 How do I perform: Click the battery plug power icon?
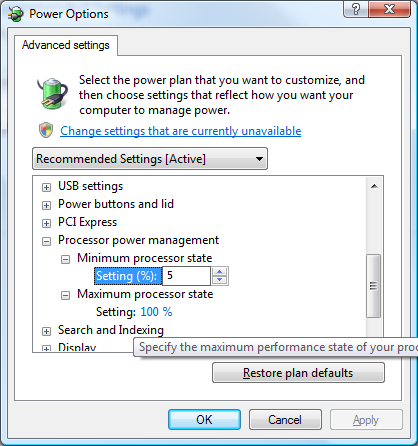click(52, 93)
